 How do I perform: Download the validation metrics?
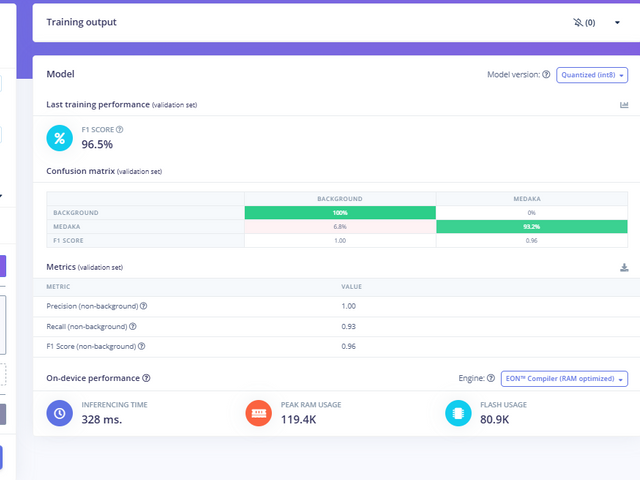(x=624, y=267)
